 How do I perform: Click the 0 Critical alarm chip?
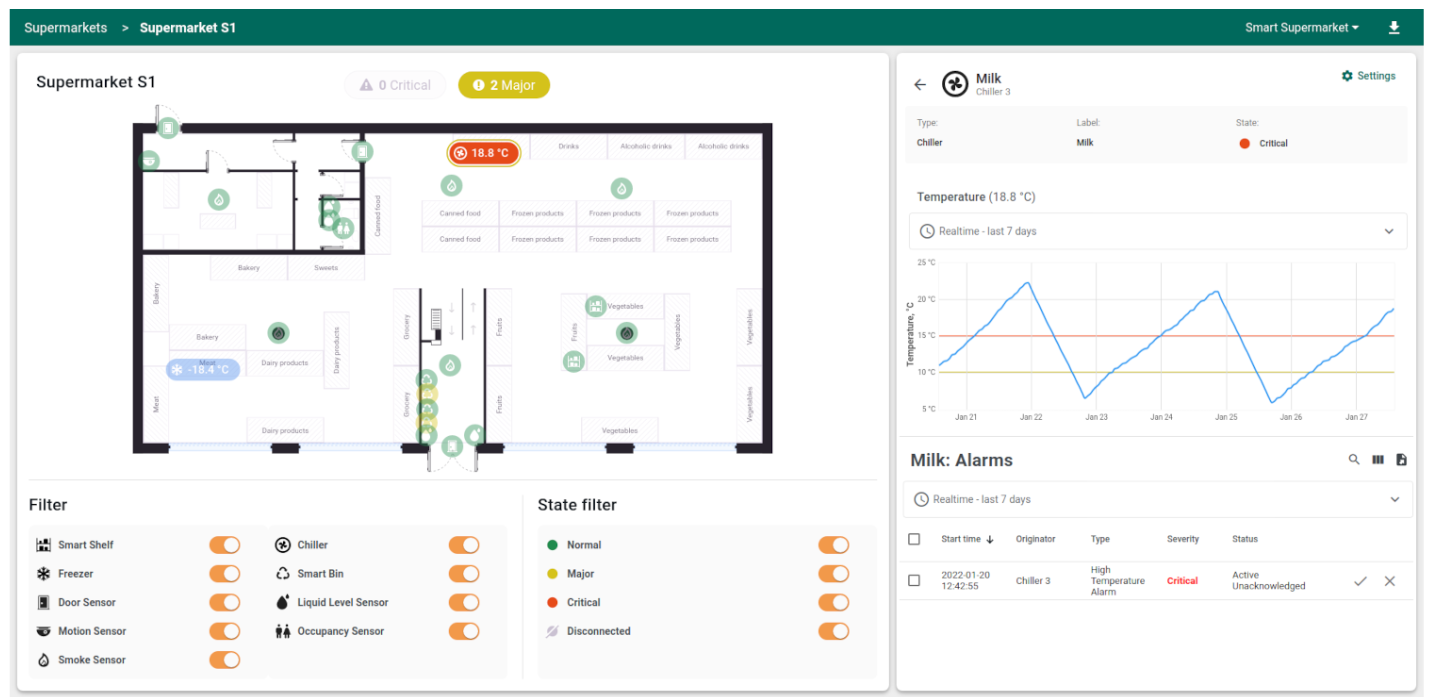(x=395, y=85)
